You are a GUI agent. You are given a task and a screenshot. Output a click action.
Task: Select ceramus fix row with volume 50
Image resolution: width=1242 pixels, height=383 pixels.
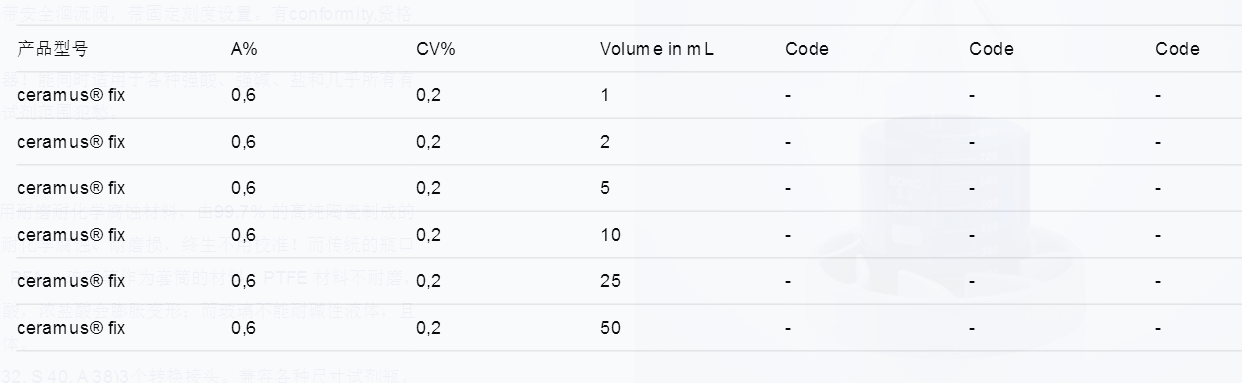click(621, 328)
